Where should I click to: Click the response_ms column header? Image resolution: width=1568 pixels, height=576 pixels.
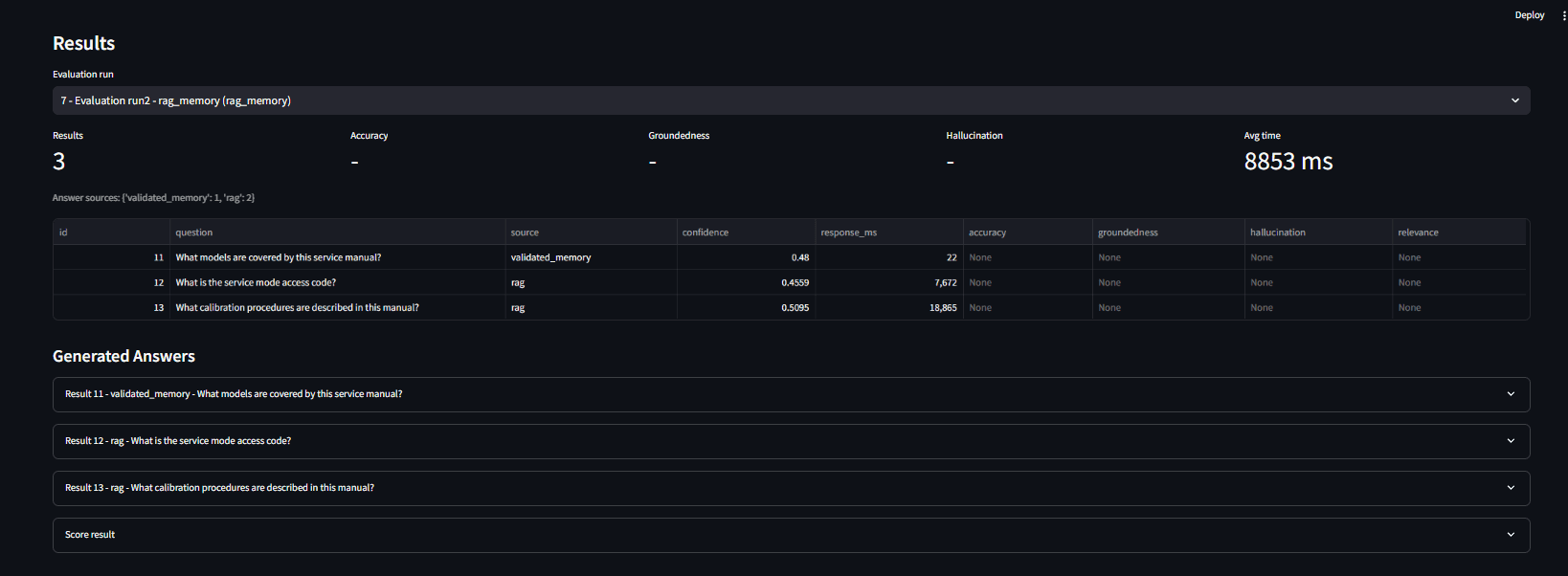(x=889, y=233)
